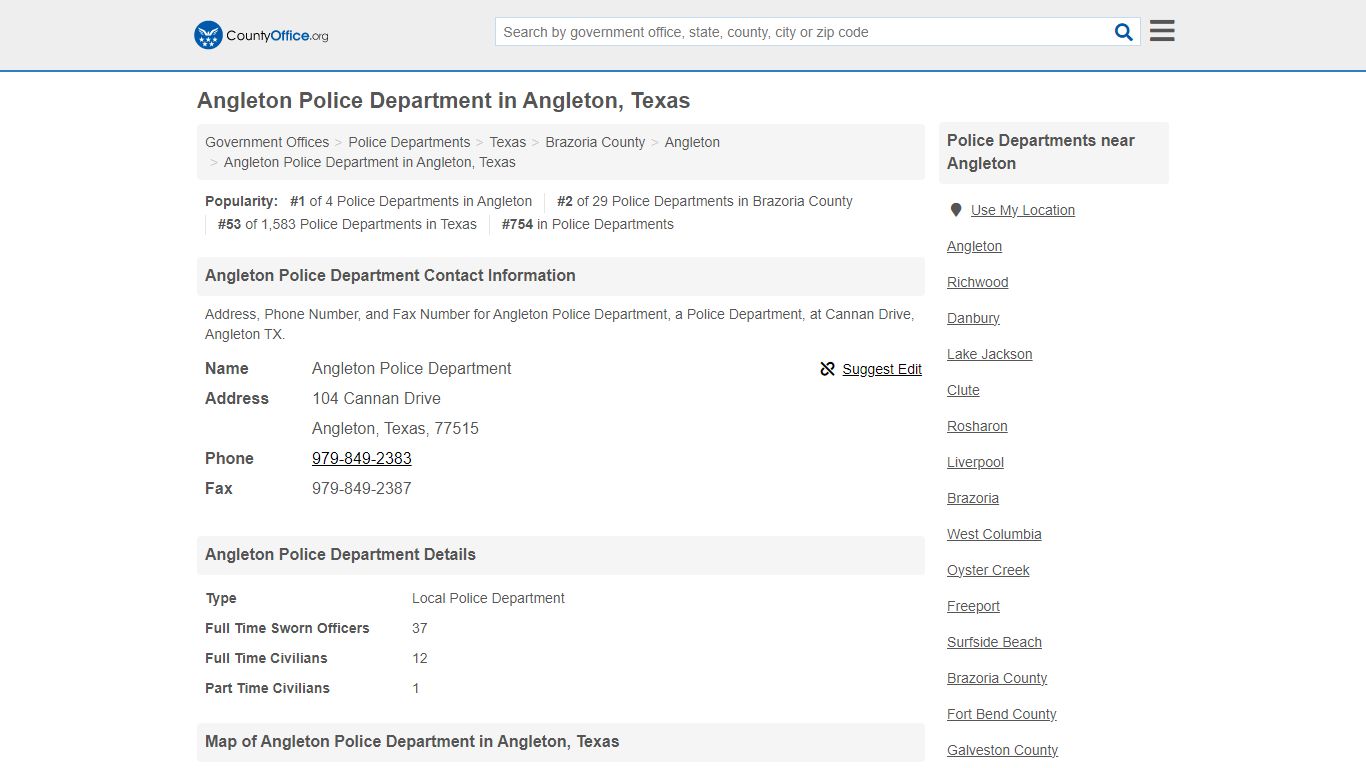The height and width of the screenshot is (768, 1366).
Task: Open Brazoria County breadcrumb
Action: [x=595, y=142]
